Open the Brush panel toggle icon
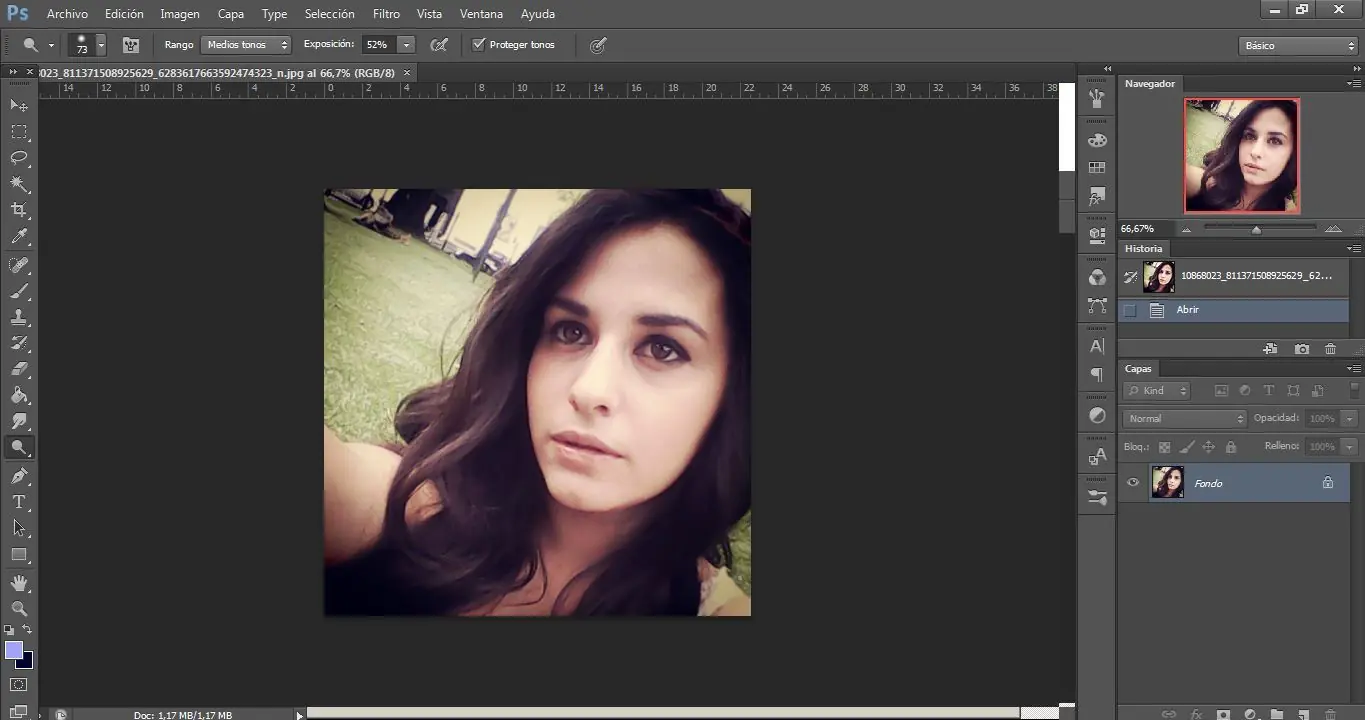The image size is (1365, 720). pos(130,45)
